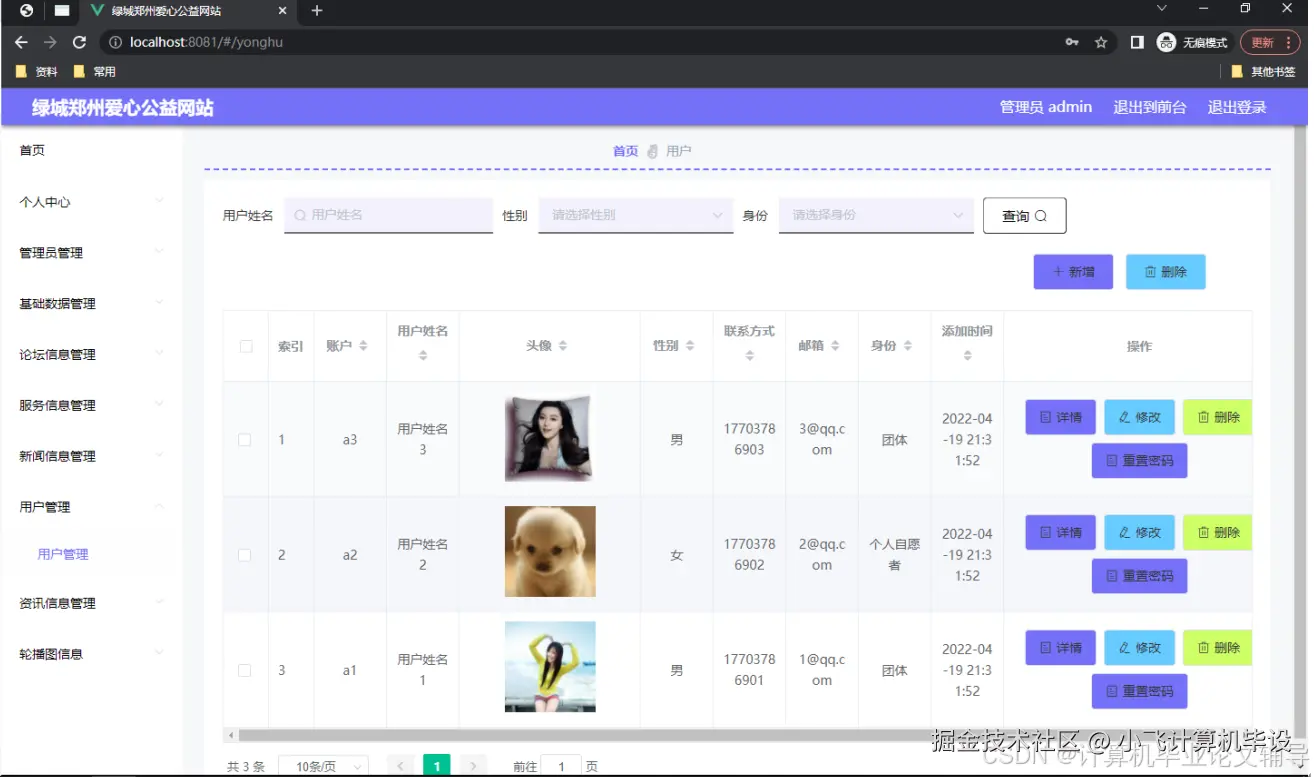Sort table by 身份 column arrows

pos(908,346)
